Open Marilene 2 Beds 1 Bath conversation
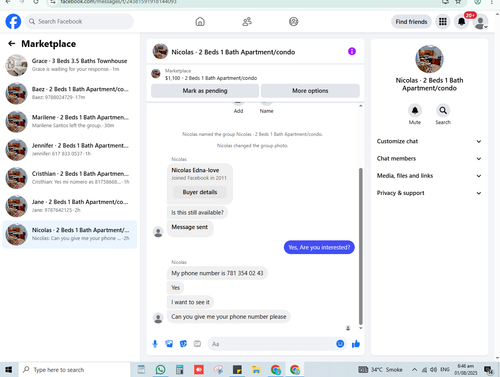Viewport: 500px width, 377px height. click(70, 121)
